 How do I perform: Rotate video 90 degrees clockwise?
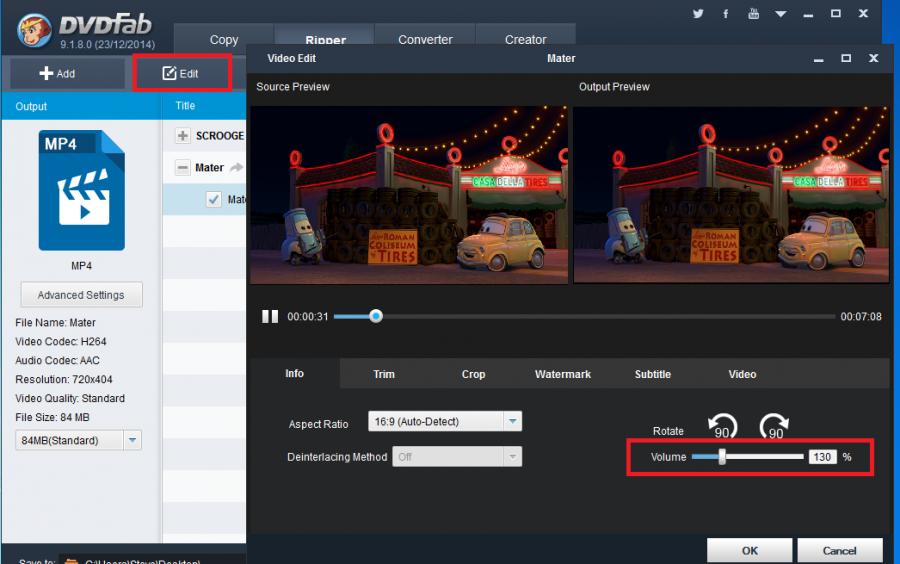pos(775,427)
